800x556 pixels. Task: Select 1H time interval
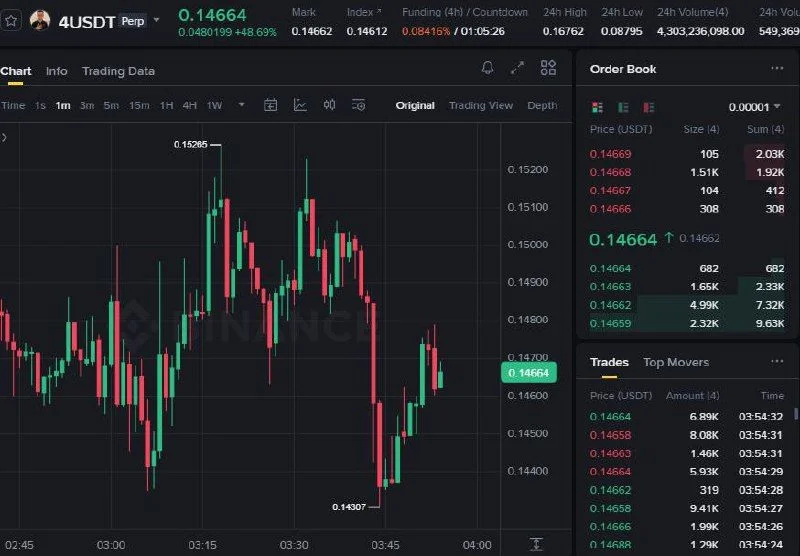click(166, 106)
